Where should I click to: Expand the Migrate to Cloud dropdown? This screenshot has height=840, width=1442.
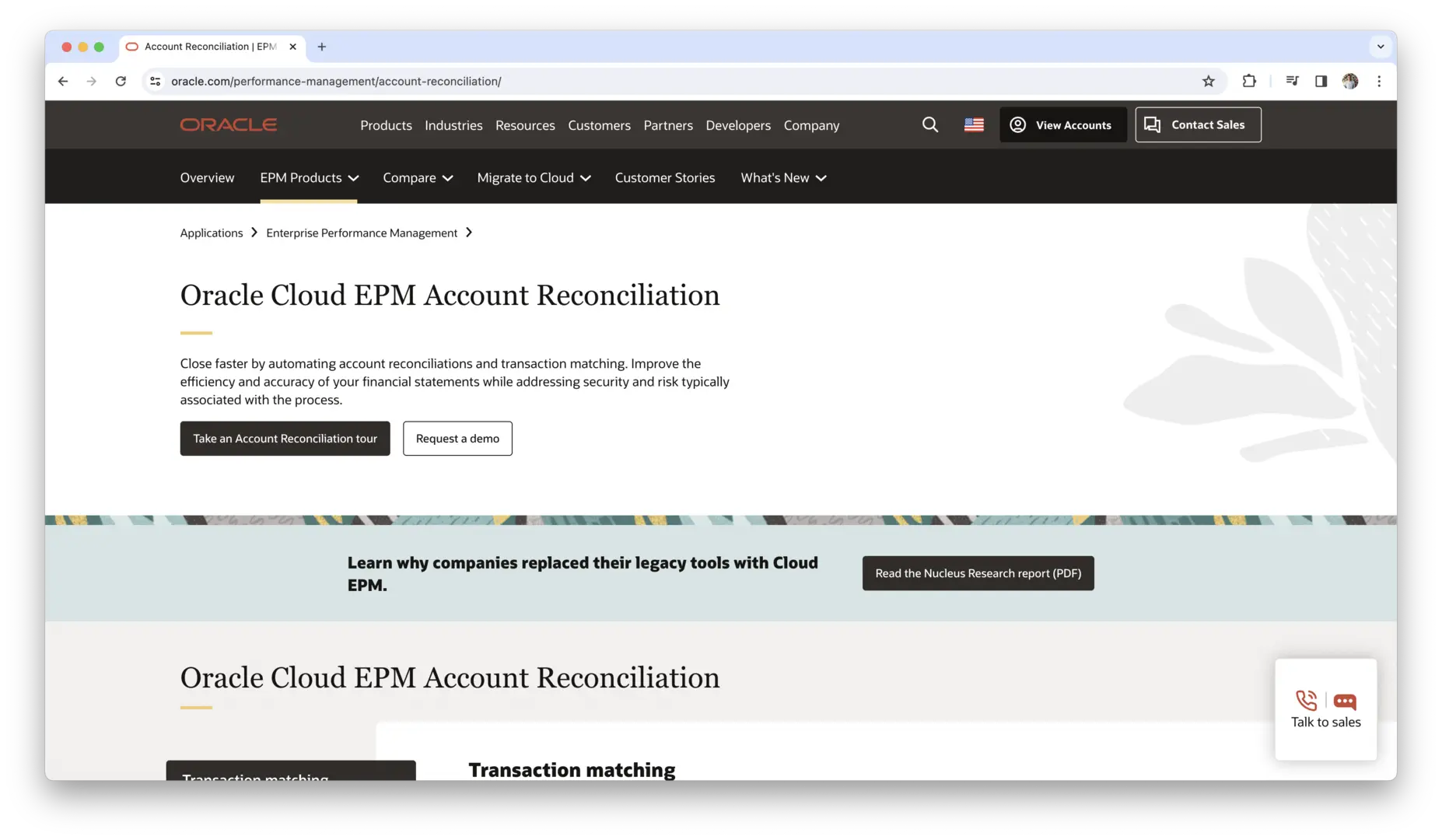point(534,177)
